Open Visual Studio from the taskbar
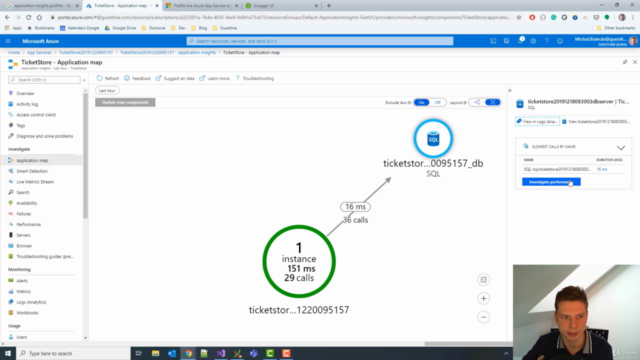640x360 pixels. pos(221,353)
